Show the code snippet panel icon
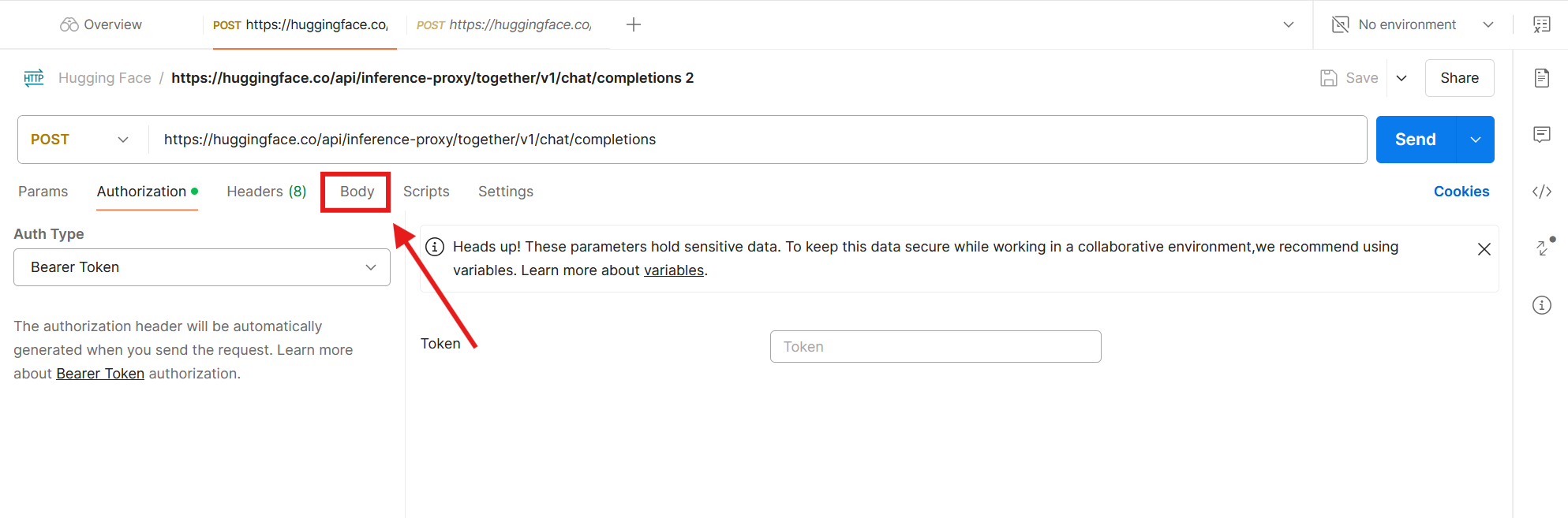The image size is (1568, 518). tap(1542, 192)
